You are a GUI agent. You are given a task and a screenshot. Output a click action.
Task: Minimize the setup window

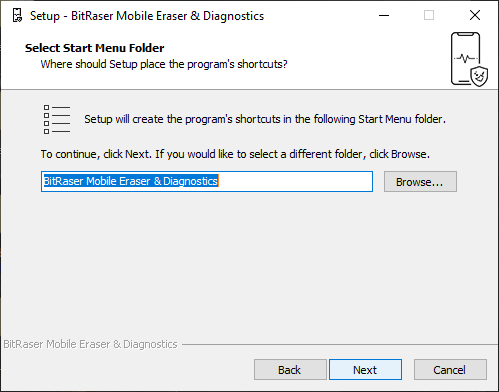pyautogui.click(x=384, y=15)
